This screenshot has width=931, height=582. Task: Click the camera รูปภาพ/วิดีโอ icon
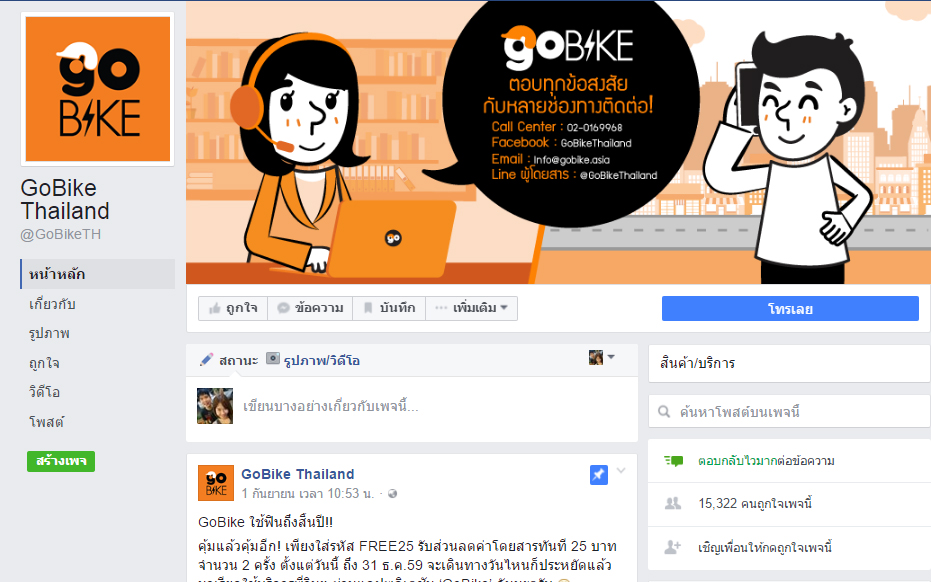(x=273, y=359)
